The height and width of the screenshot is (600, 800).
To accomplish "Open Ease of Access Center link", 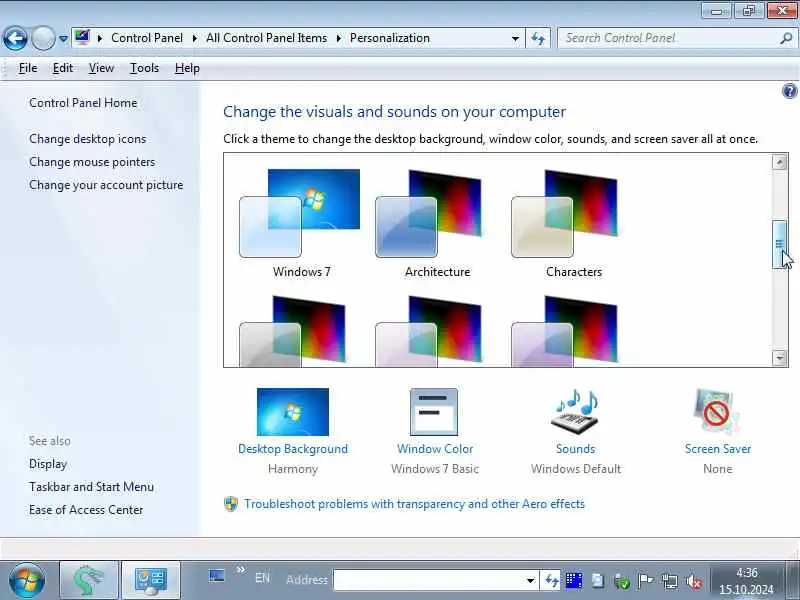I will (86, 510).
